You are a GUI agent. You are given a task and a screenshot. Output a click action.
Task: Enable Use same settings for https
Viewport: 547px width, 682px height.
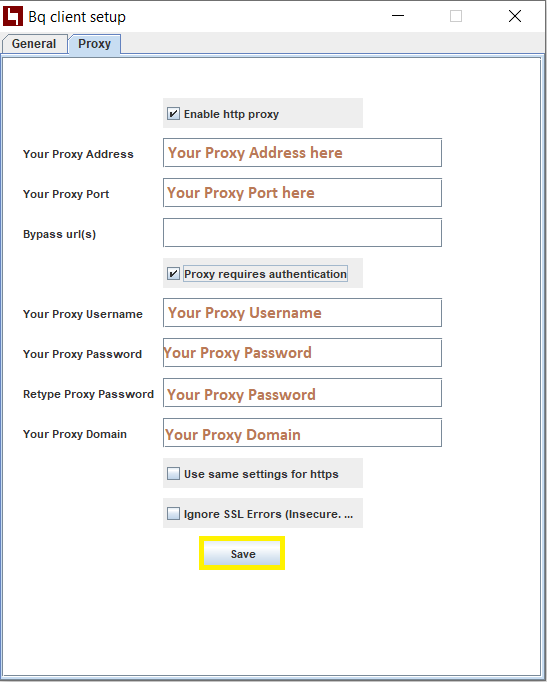click(x=173, y=473)
